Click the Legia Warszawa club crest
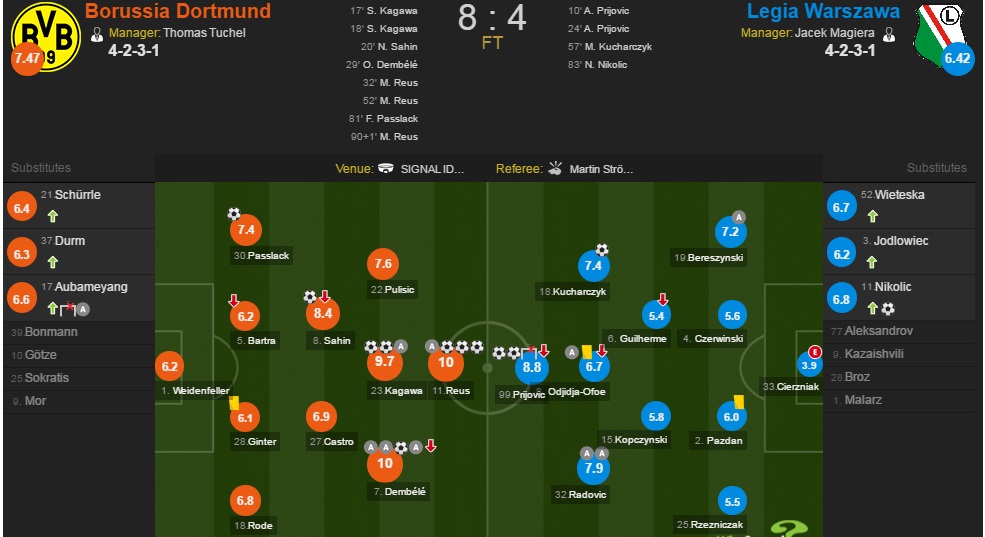 point(940,33)
